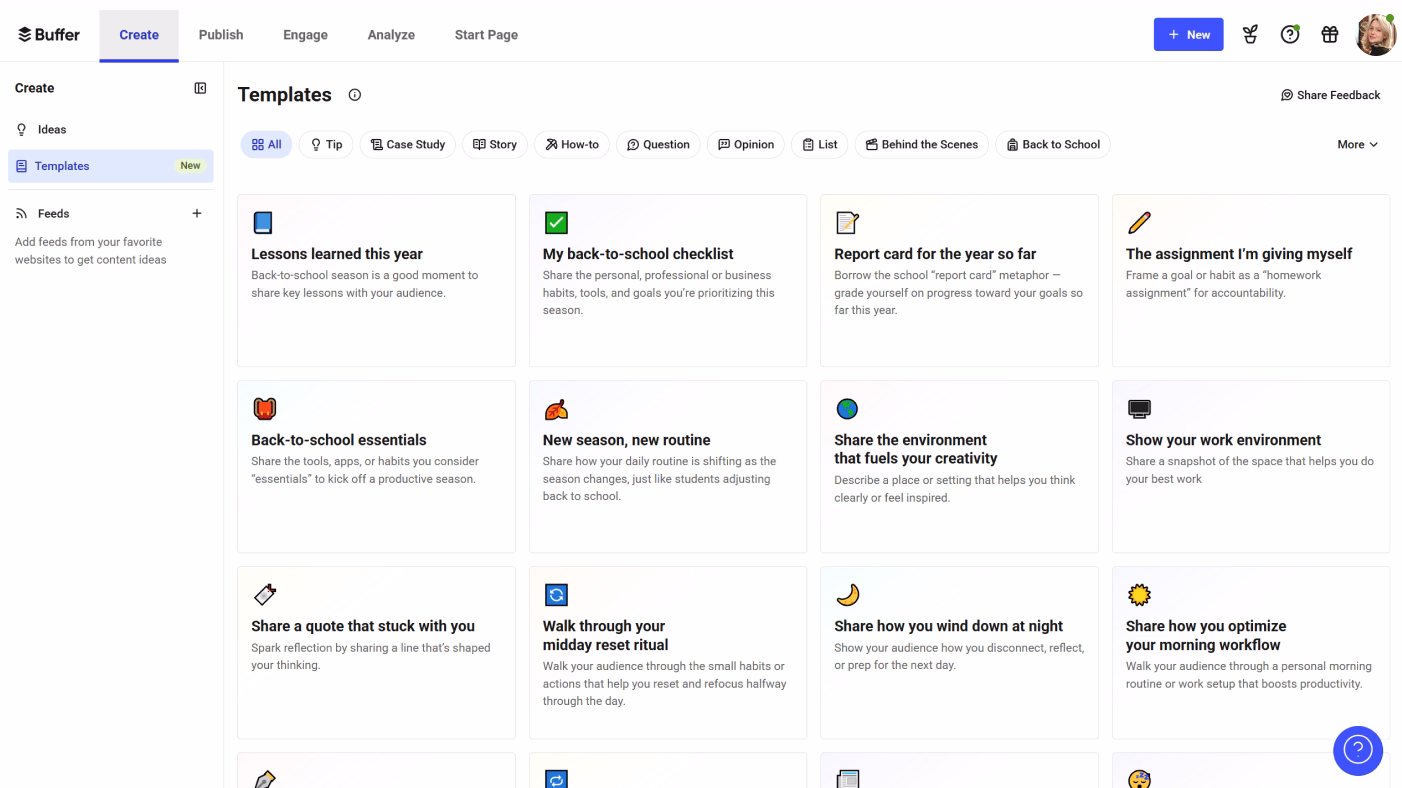Click the Buffer logo

pyautogui.click(x=49, y=35)
